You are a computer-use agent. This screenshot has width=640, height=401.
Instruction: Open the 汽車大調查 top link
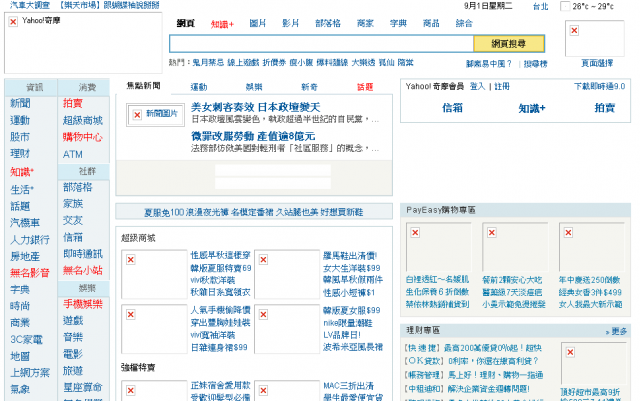tap(30, 5)
